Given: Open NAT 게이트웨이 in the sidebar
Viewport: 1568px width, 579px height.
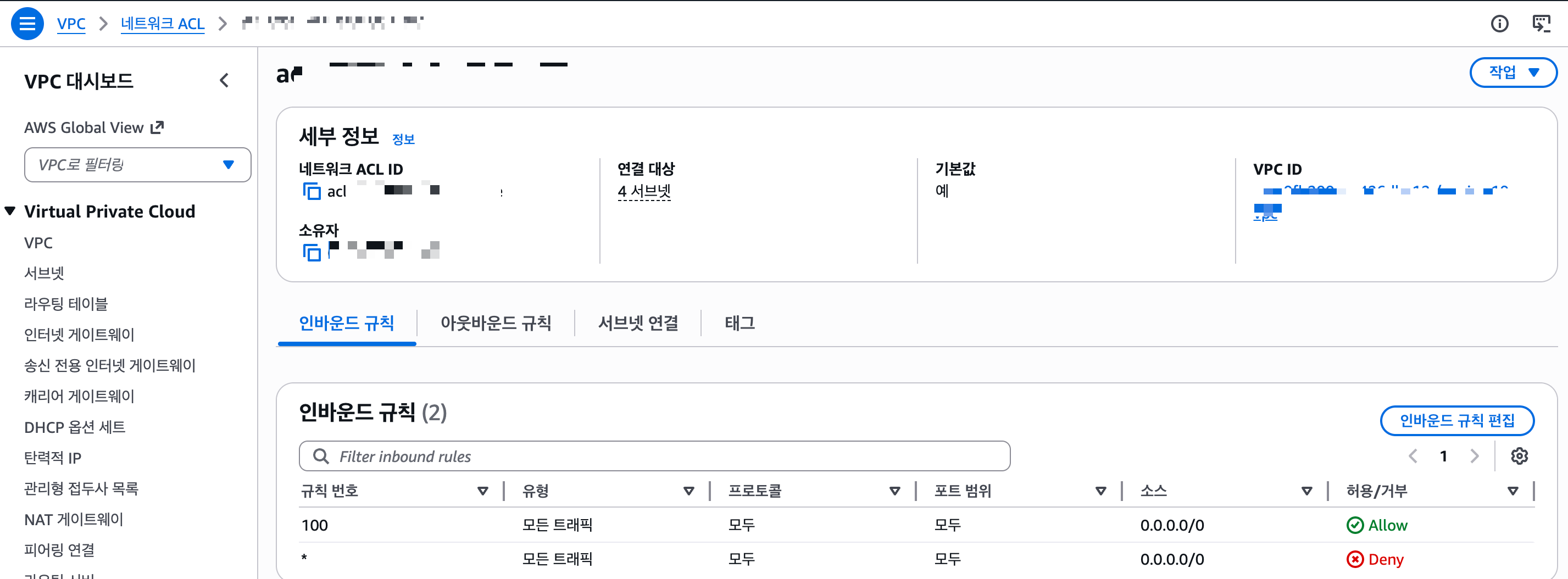Looking at the screenshot, I should pyautogui.click(x=74, y=519).
